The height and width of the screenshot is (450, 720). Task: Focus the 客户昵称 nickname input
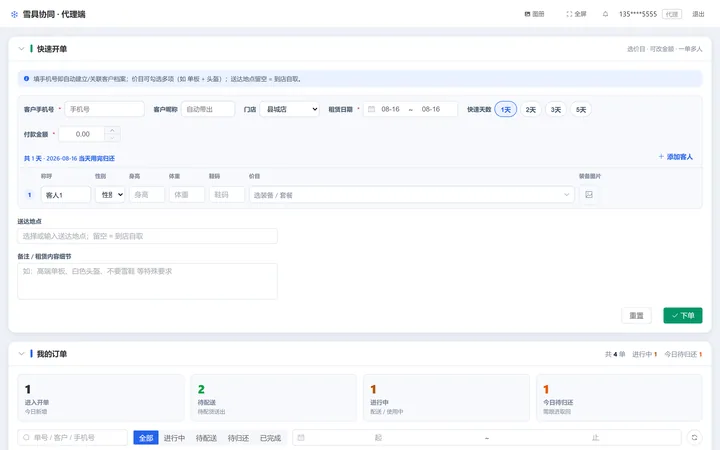coord(208,109)
